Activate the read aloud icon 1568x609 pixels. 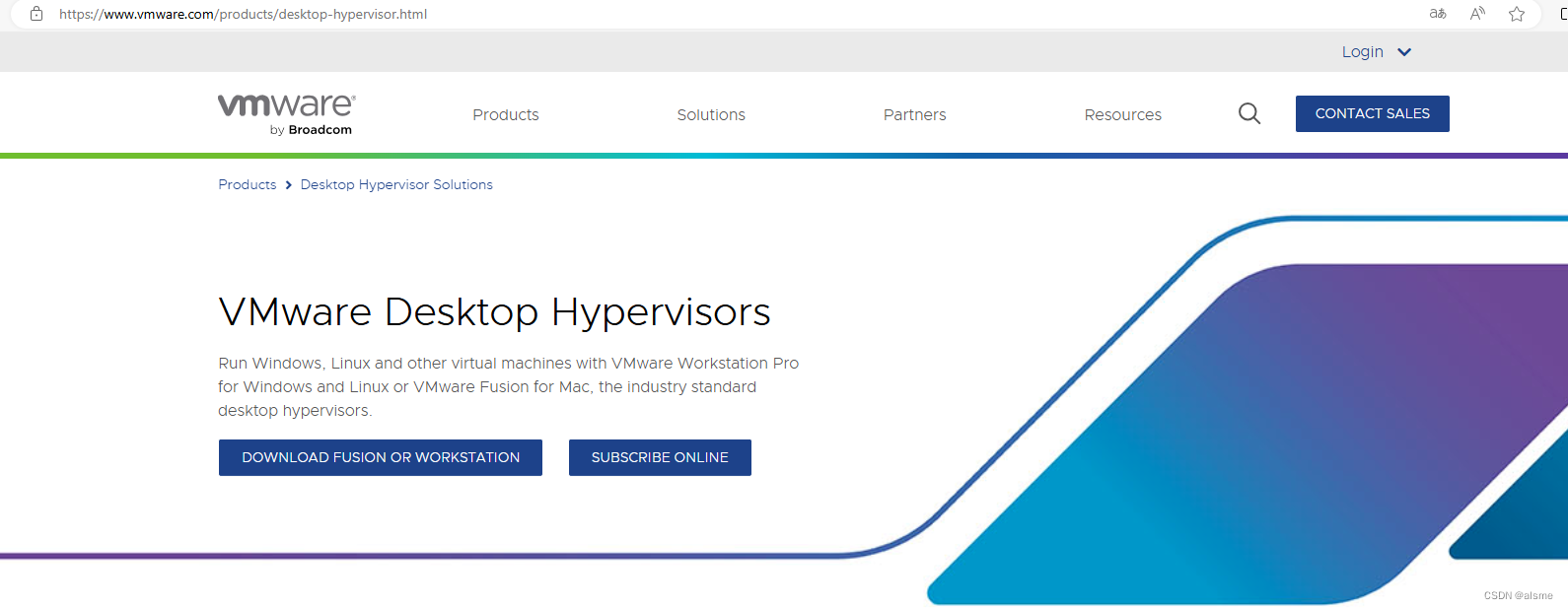click(x=1477, y=14)
